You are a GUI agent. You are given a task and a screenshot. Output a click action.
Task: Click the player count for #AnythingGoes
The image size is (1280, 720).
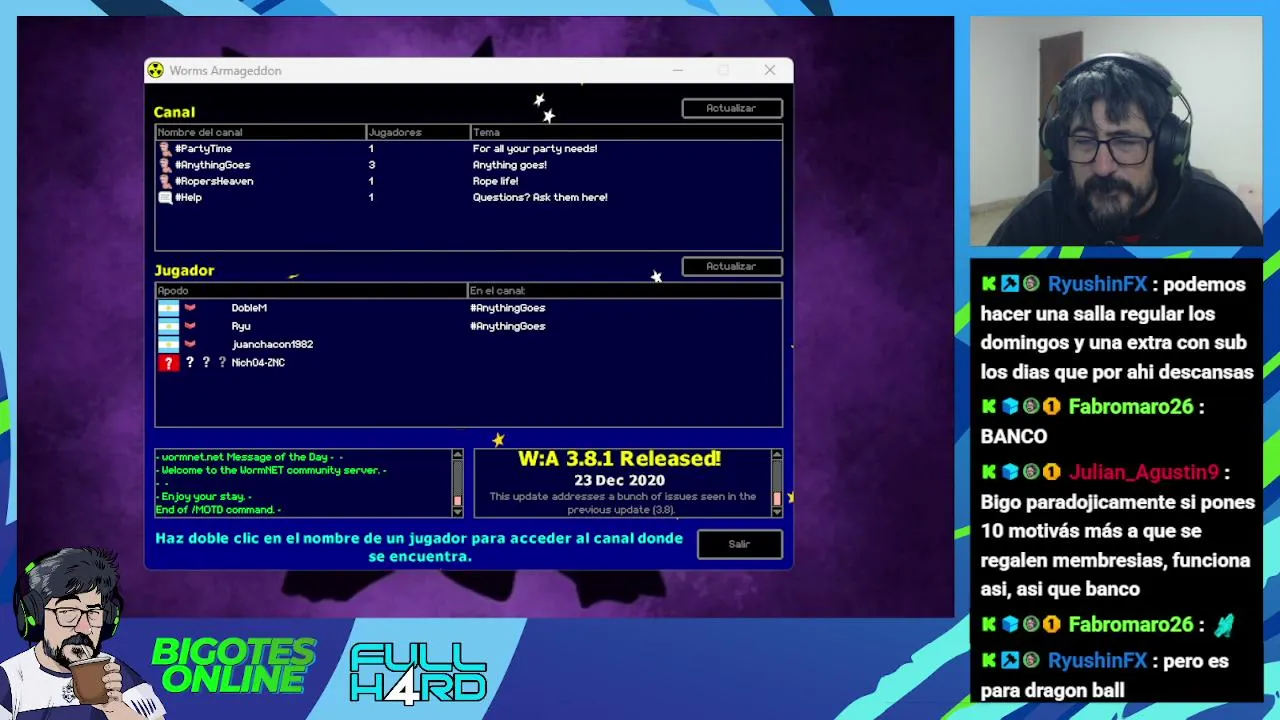pos(372,165)
